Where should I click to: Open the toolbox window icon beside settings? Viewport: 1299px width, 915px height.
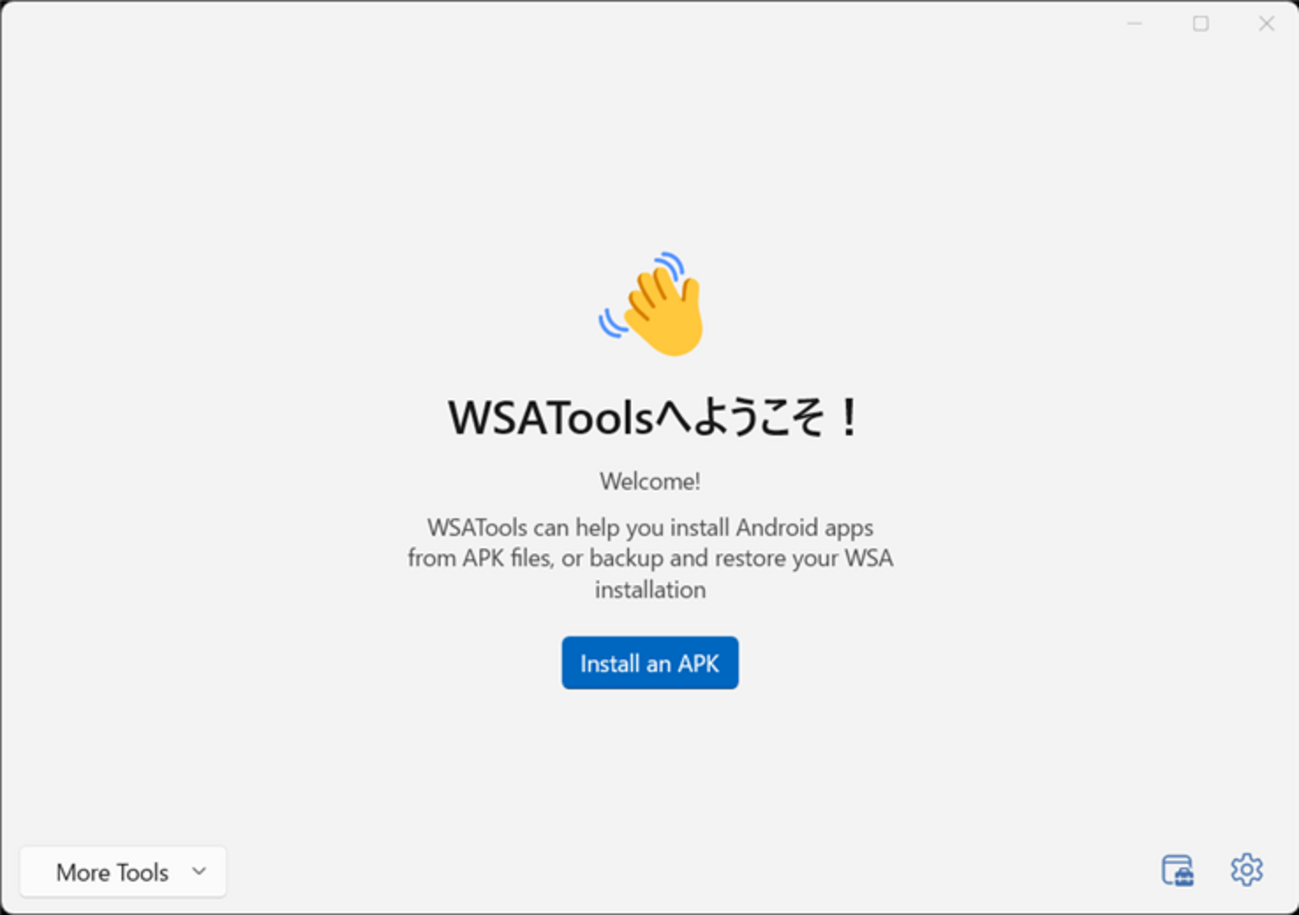coord(1178,870)
